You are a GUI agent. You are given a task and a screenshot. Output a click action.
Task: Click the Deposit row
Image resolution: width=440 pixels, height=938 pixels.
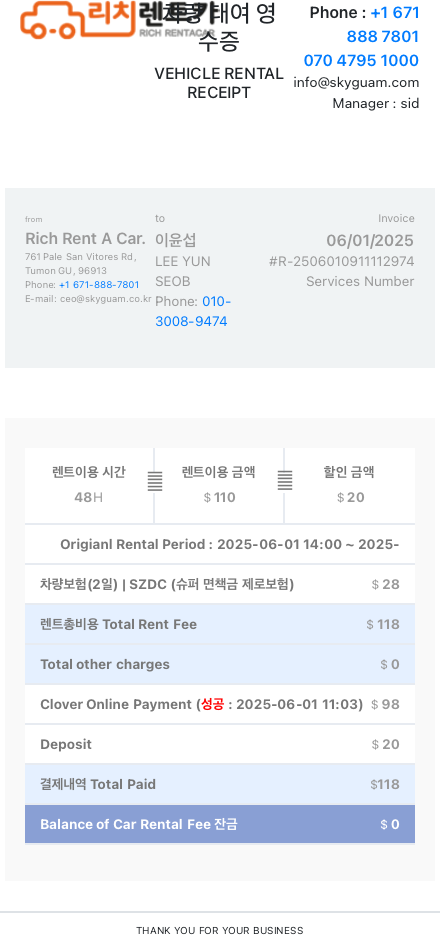[x=219, y=745]
